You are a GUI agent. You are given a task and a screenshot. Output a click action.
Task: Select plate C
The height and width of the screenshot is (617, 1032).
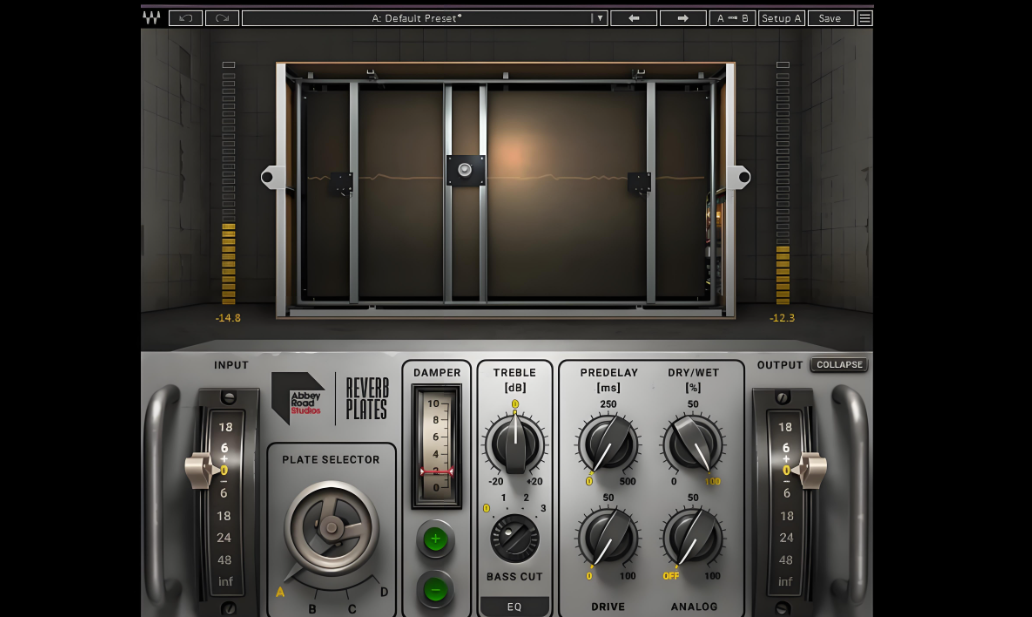click(352, 609)
